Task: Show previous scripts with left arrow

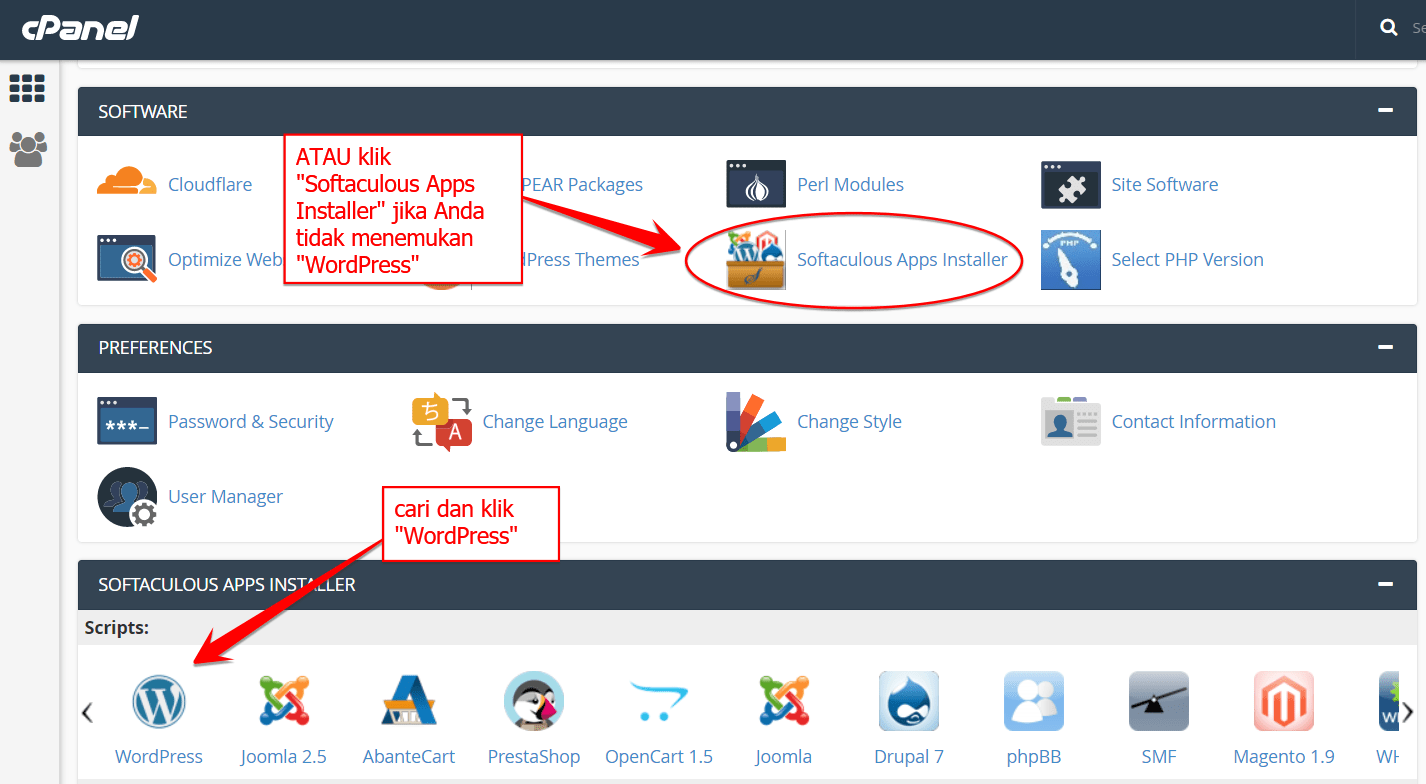Action: pos(87,712)
